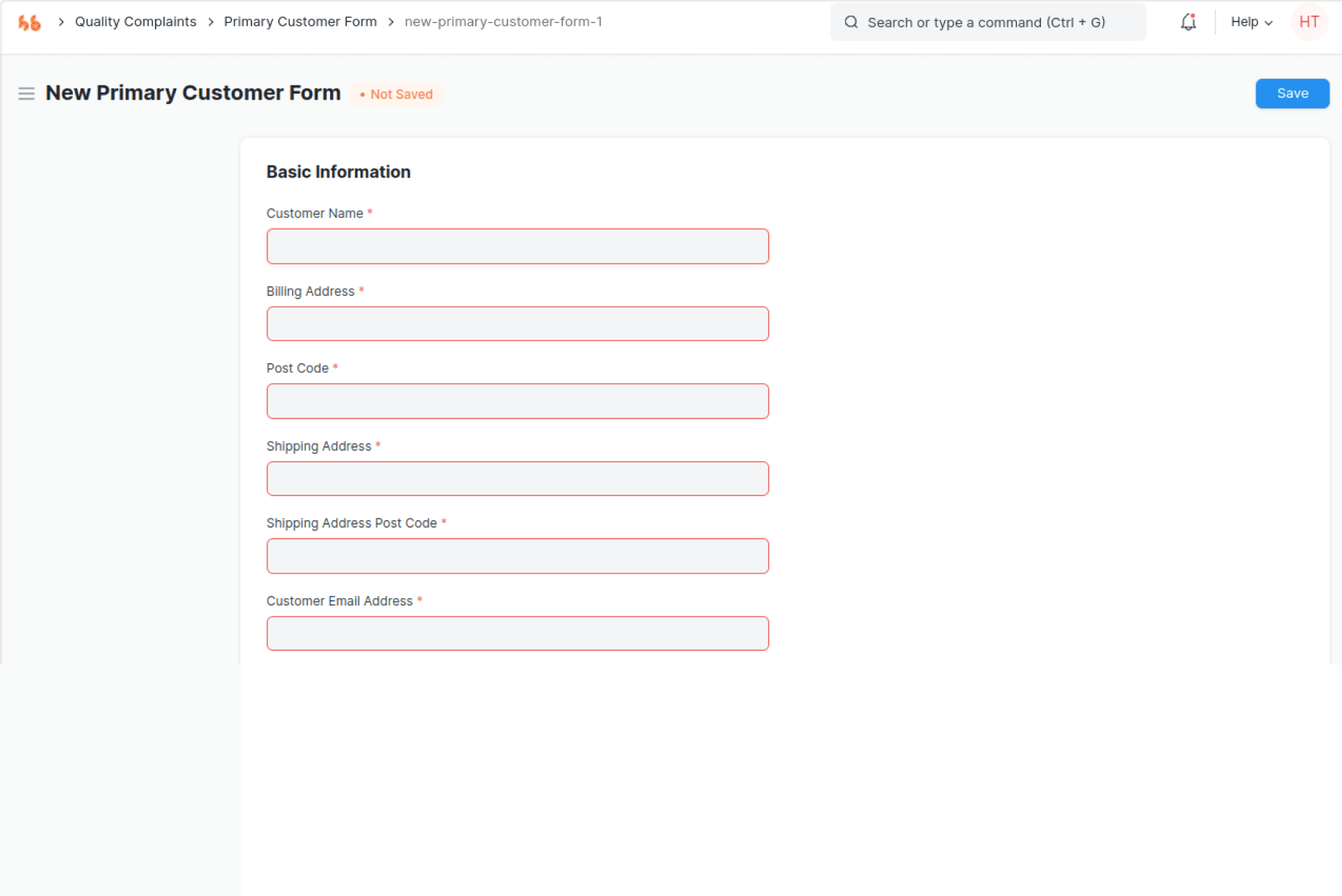Screen dimensions: 1342x896
Task: Go to the Quality Complaints breadcrumb
Action: [x=135, y=22]
